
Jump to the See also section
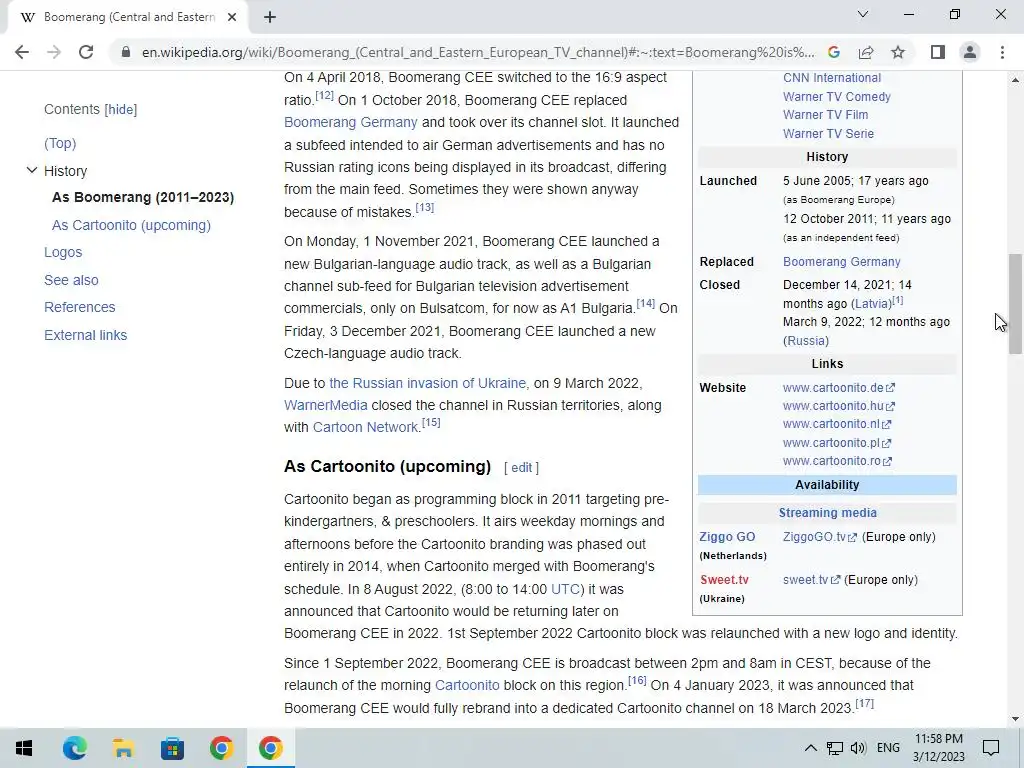[71, 280]
